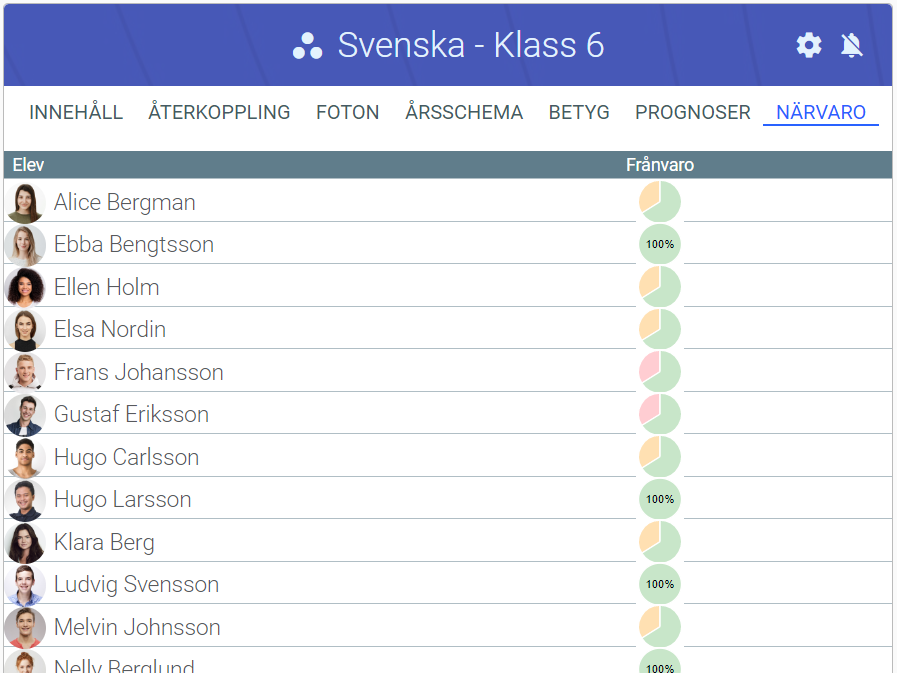This screenshot has height=673, width=897.
Task: Open the settings gear icon
Action: point(808,45)
